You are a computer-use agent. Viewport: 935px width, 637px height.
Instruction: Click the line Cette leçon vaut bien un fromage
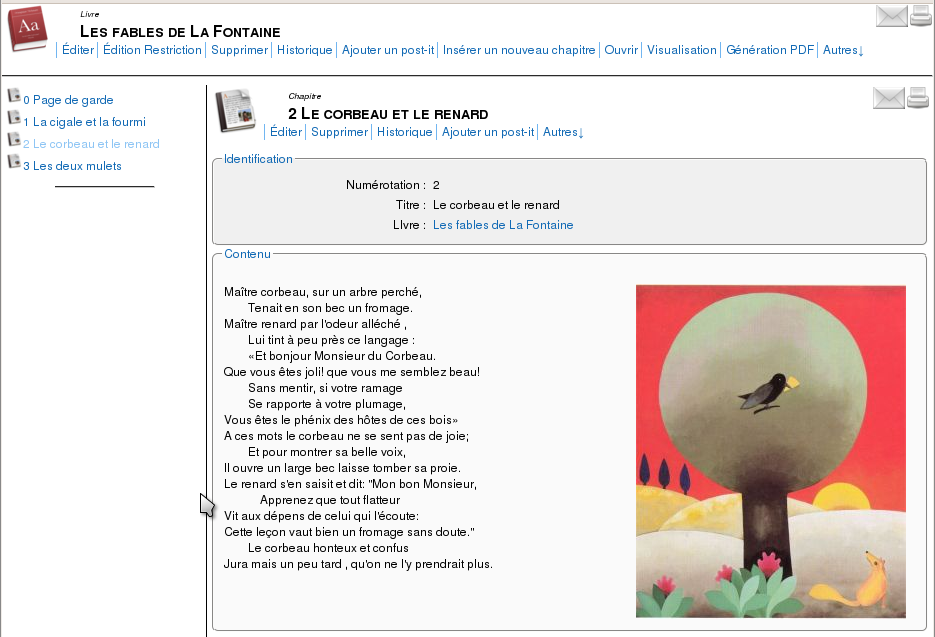coord(349,532)
